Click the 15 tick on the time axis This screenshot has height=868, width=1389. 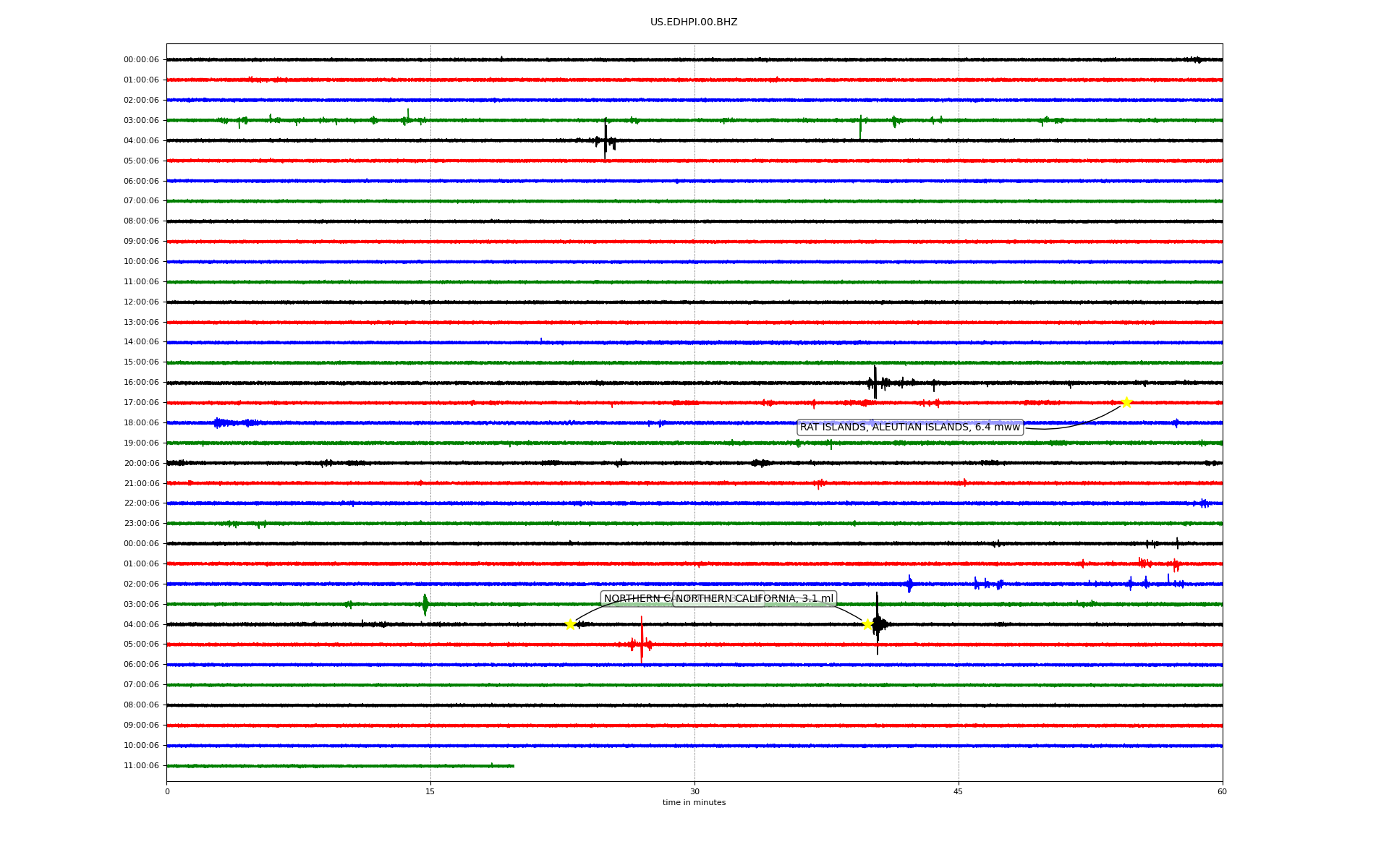[430, 791]
